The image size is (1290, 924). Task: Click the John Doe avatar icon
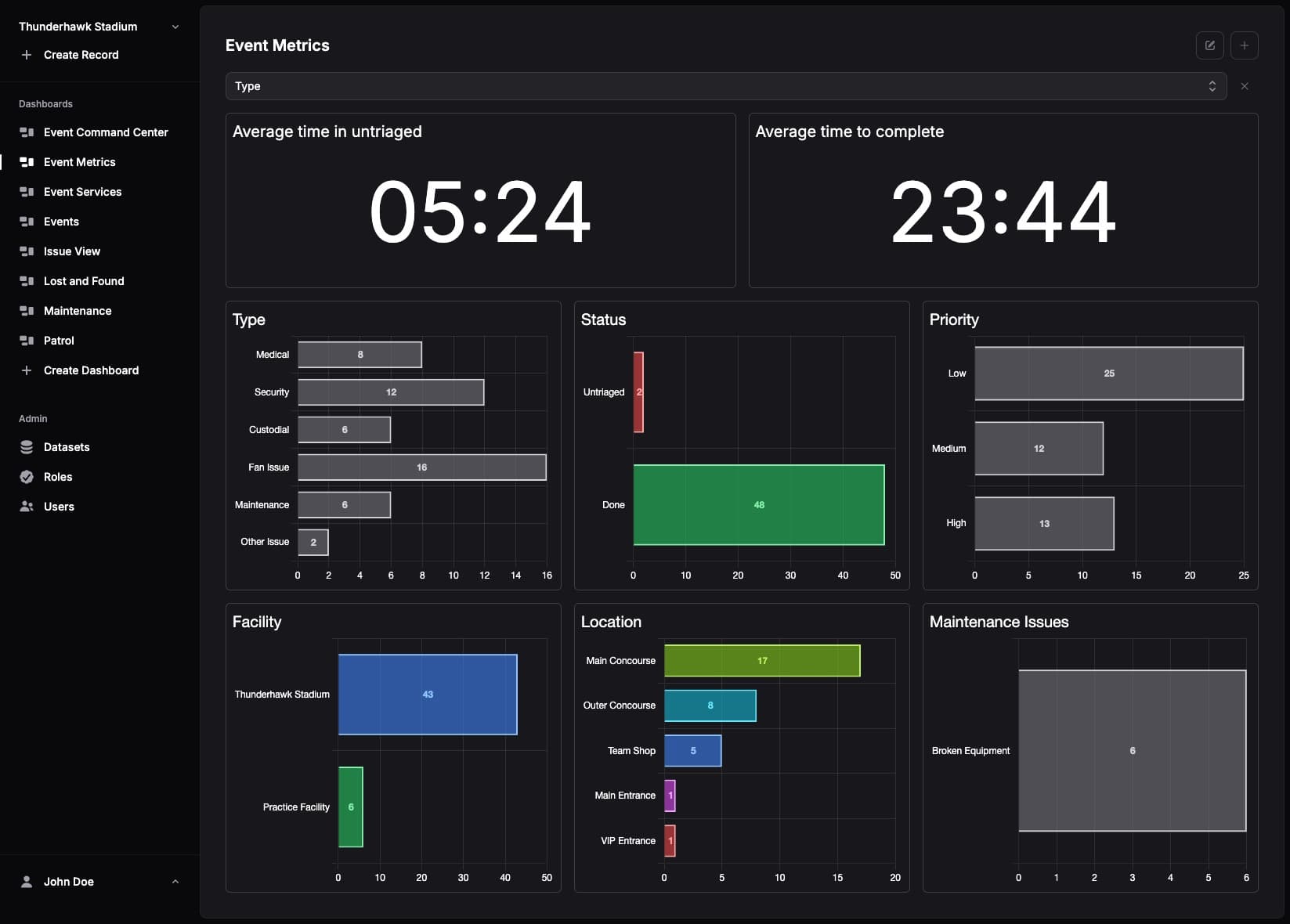[x=27, y=882]
